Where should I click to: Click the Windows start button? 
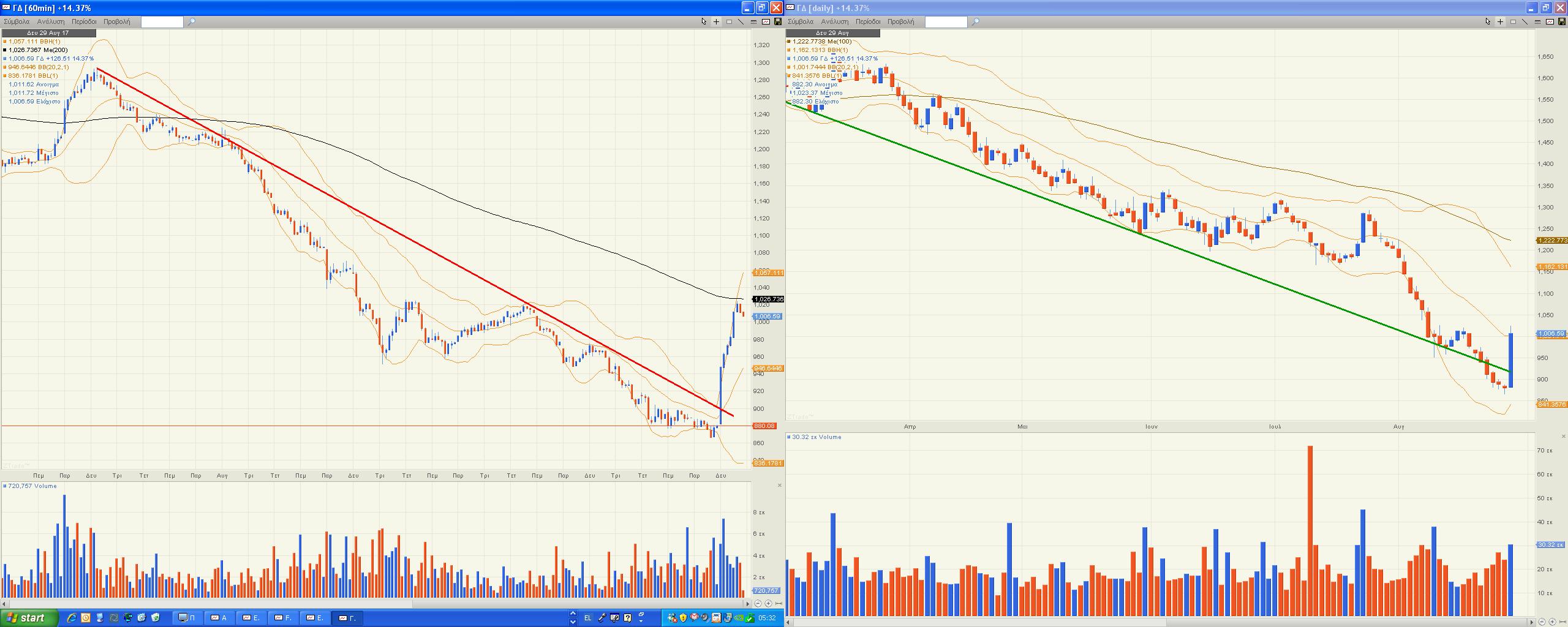29,618
